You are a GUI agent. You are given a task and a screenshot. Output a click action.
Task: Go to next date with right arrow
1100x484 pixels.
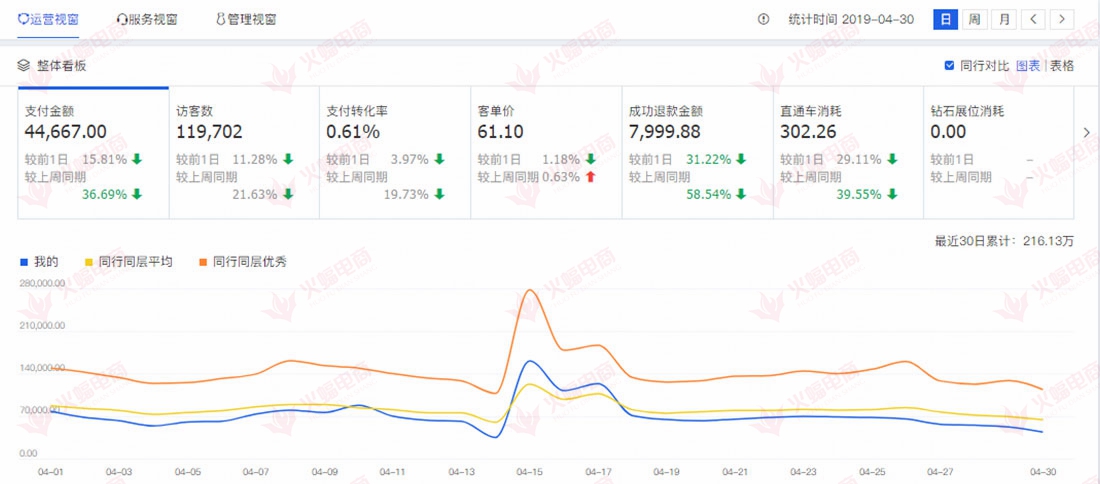(1061, 19)
